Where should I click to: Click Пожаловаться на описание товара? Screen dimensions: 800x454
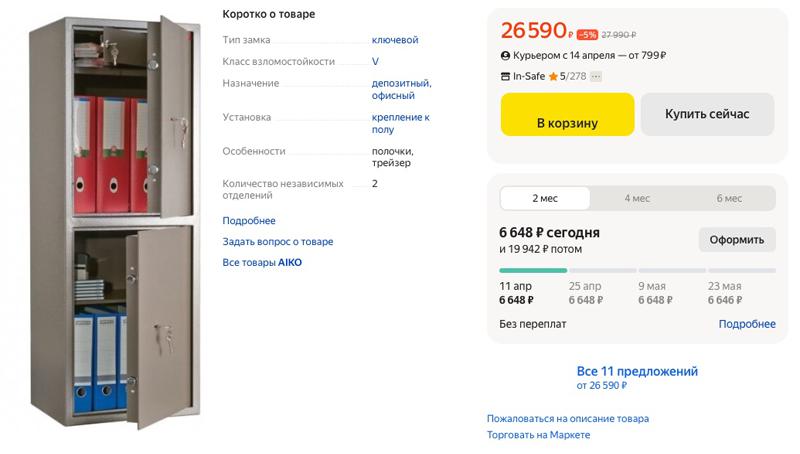click(x=567, y=418)
